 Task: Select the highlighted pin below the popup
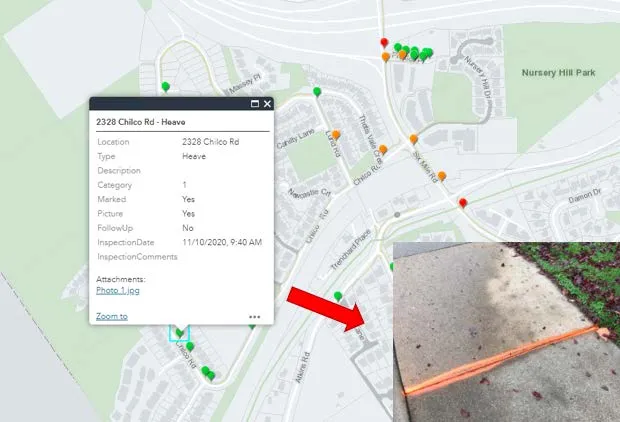(x=180, y=333)
